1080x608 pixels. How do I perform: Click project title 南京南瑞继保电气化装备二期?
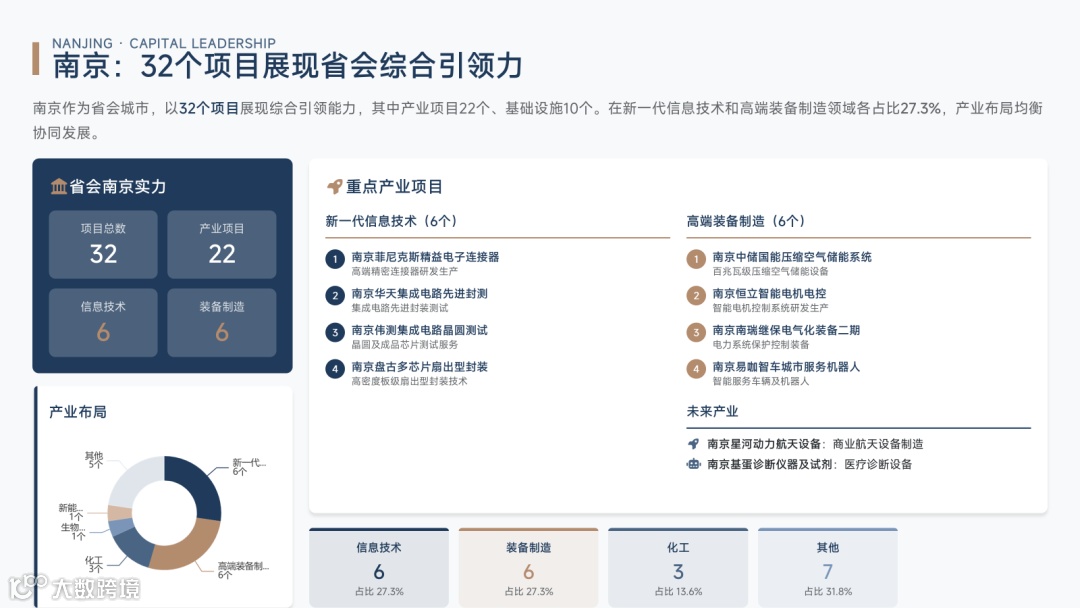786,330
